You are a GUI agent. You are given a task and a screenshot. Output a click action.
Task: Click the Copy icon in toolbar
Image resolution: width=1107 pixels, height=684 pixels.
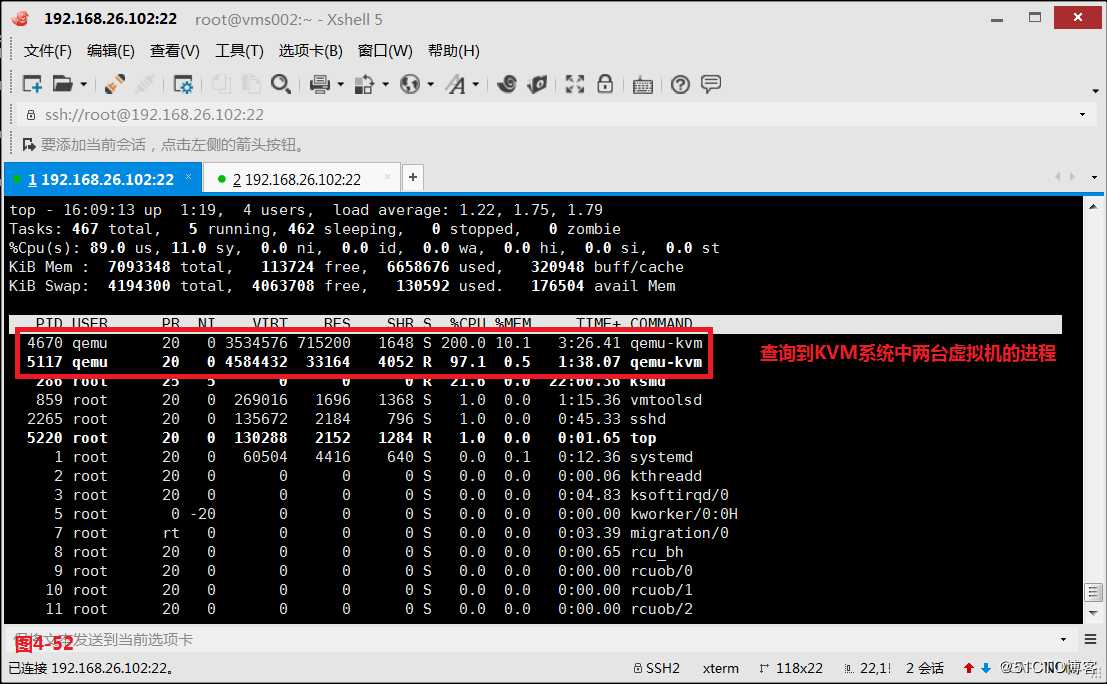click(x=222, y=84)
